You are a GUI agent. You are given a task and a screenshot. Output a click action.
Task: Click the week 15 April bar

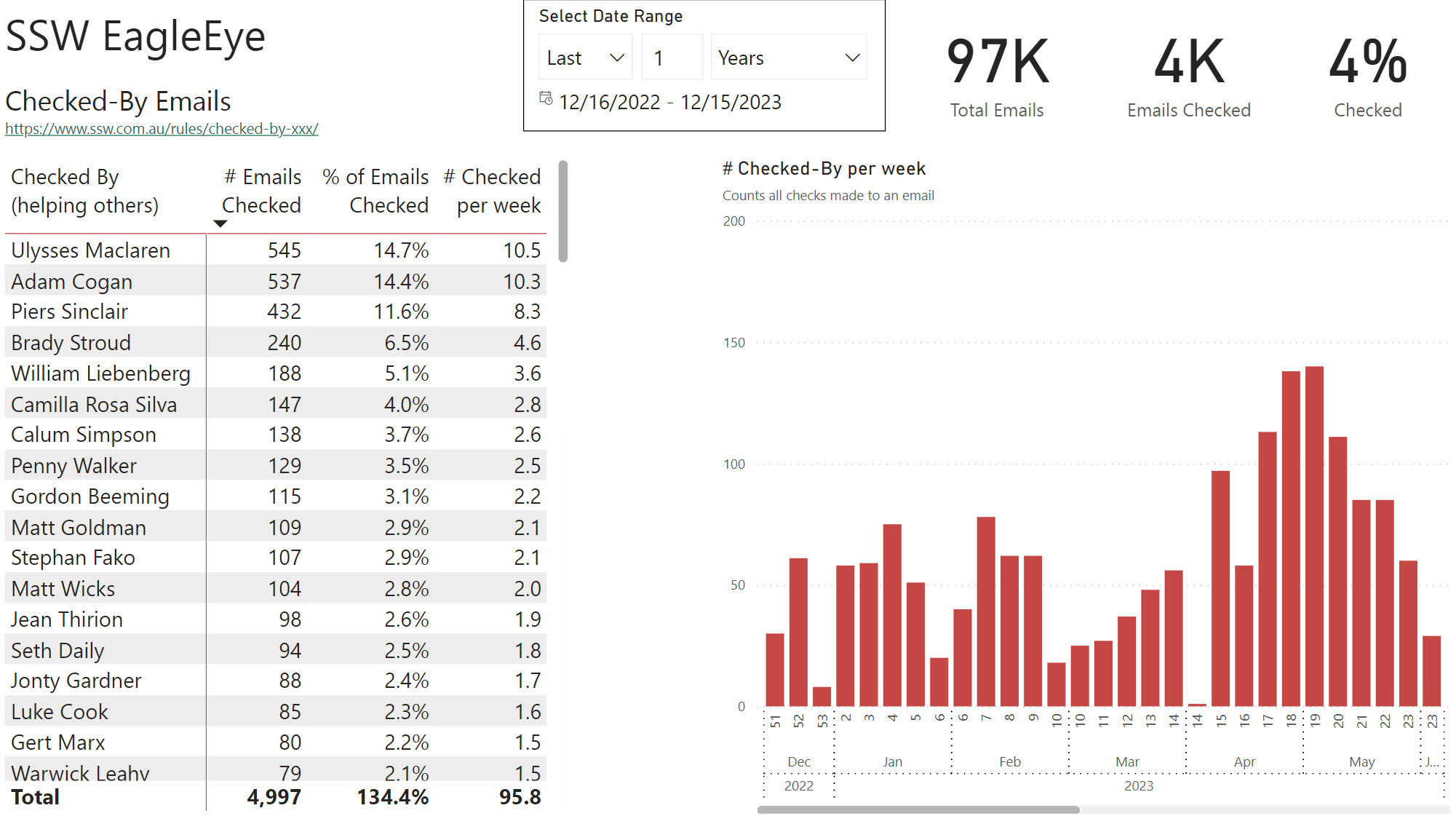[1220, 588]
